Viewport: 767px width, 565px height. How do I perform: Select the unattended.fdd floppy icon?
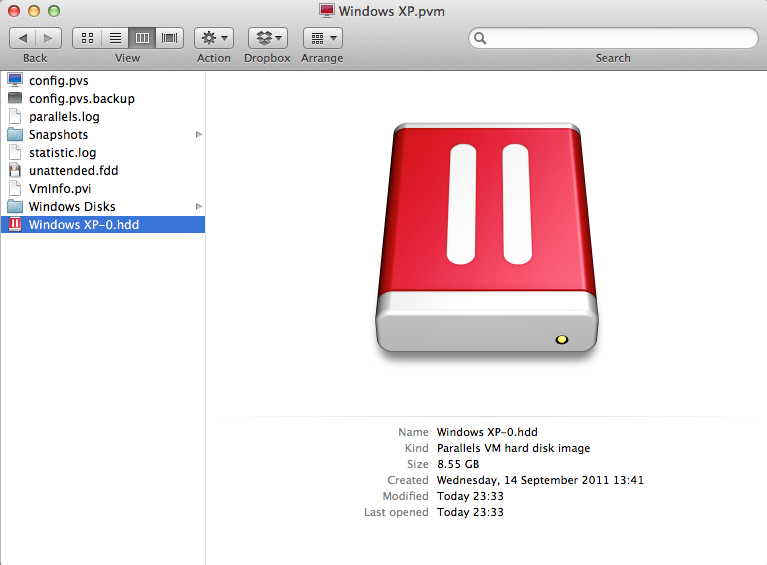(x=15, y=170)
